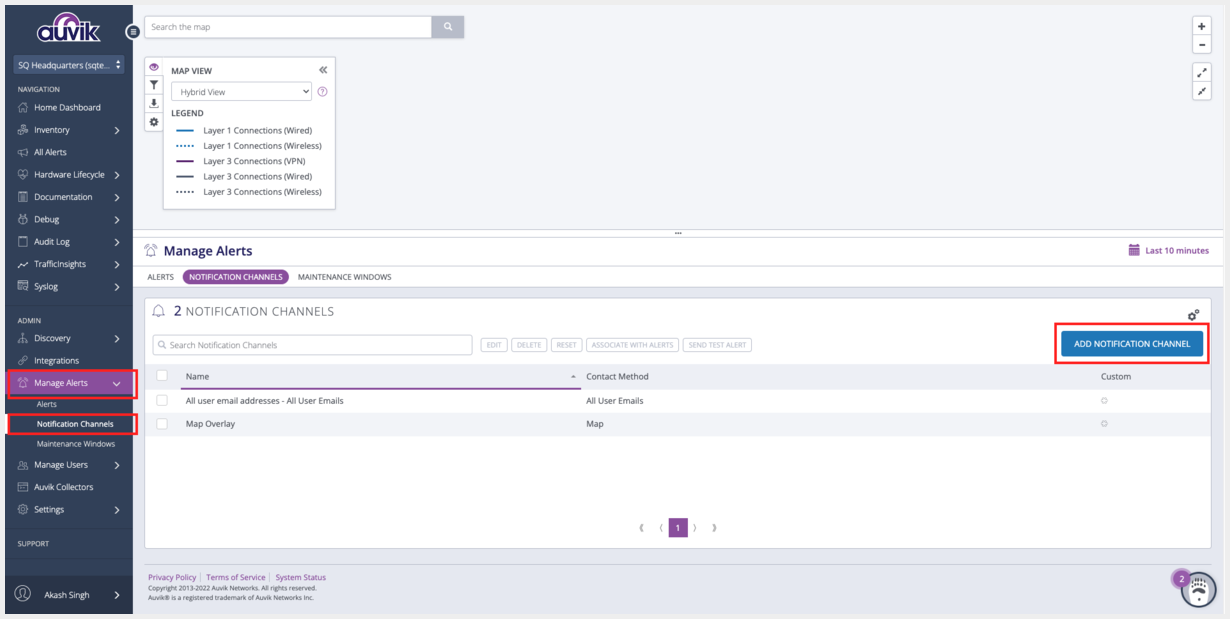This screenshot has height=619, width=1230.
Task: Expand the map to fullscreen with arrows icon
Action: [x=1202, y=72]
